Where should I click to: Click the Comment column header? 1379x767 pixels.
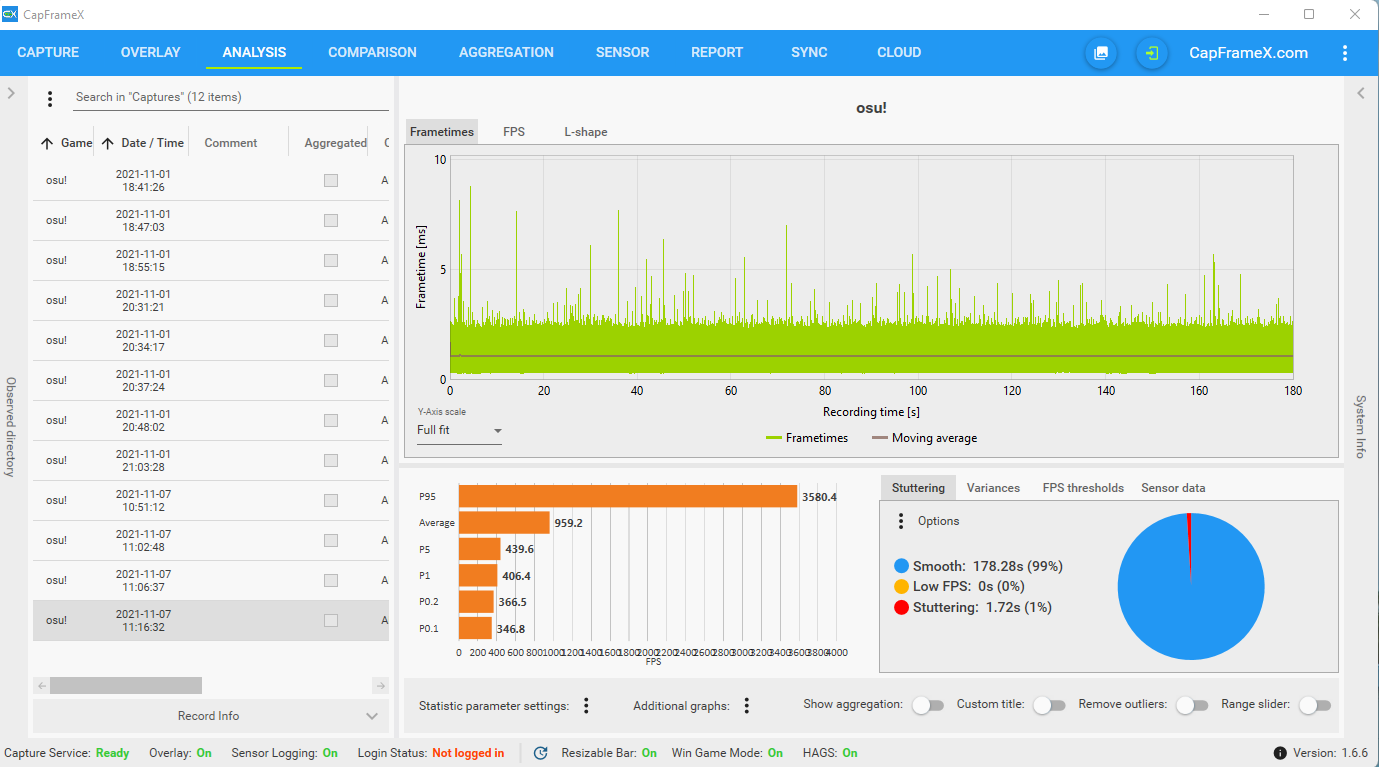(x=231, y=143)
